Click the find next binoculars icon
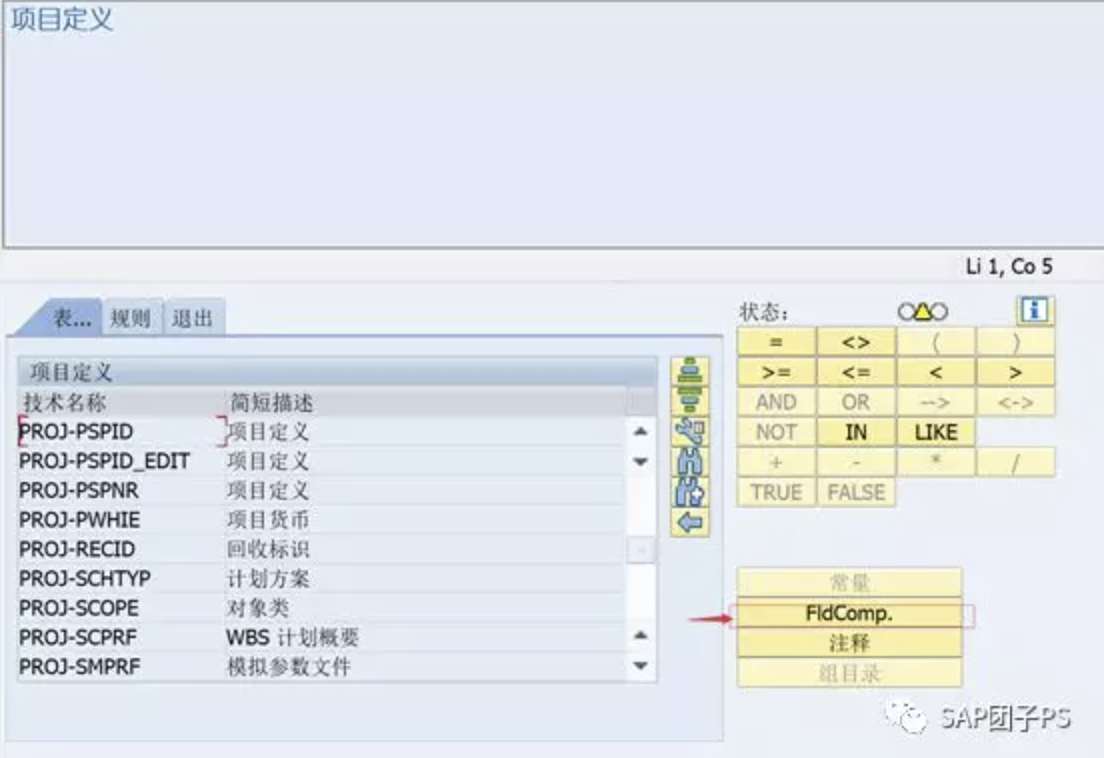This screenshot has width=1104, height=758. click(x=689, y=492)
